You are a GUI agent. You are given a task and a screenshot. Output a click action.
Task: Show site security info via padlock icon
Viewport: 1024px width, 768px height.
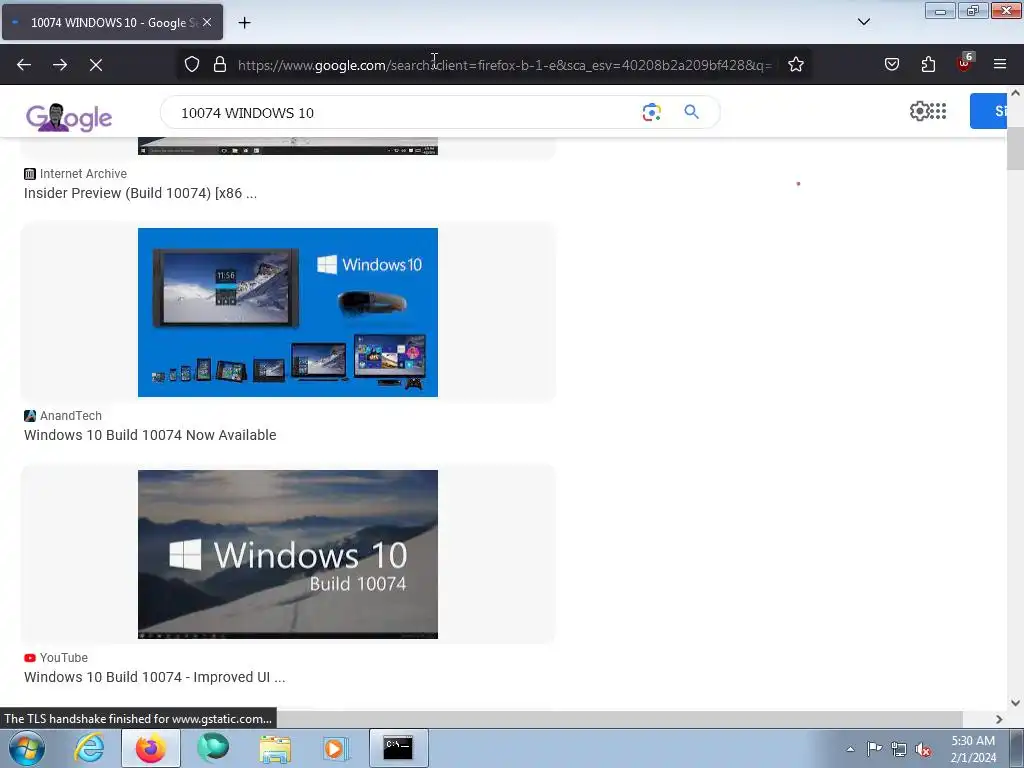point(220,65)
